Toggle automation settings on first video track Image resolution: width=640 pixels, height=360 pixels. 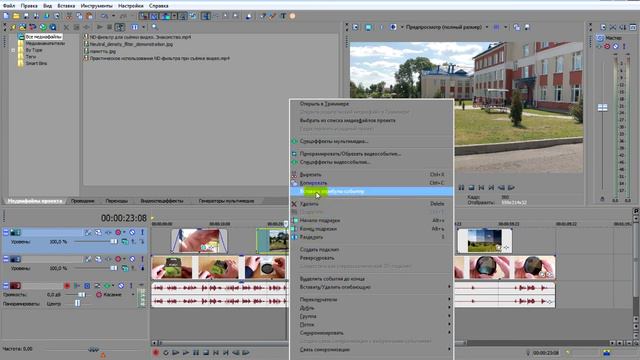(x=118, y=232)
